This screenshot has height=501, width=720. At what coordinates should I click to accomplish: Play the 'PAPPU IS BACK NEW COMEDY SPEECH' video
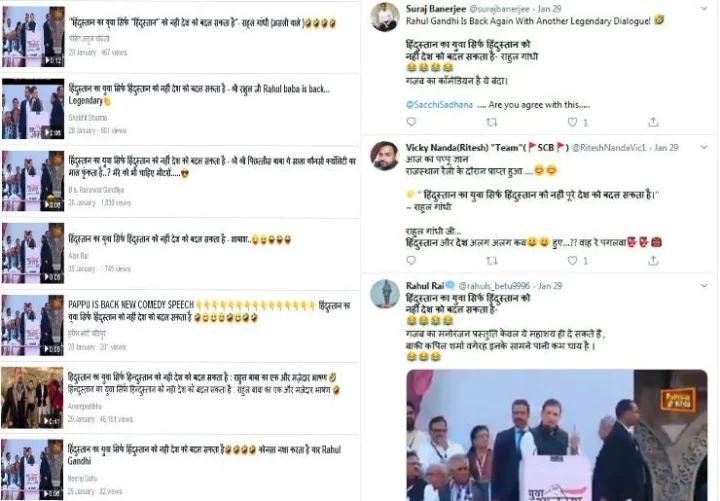tap(33, 325)
